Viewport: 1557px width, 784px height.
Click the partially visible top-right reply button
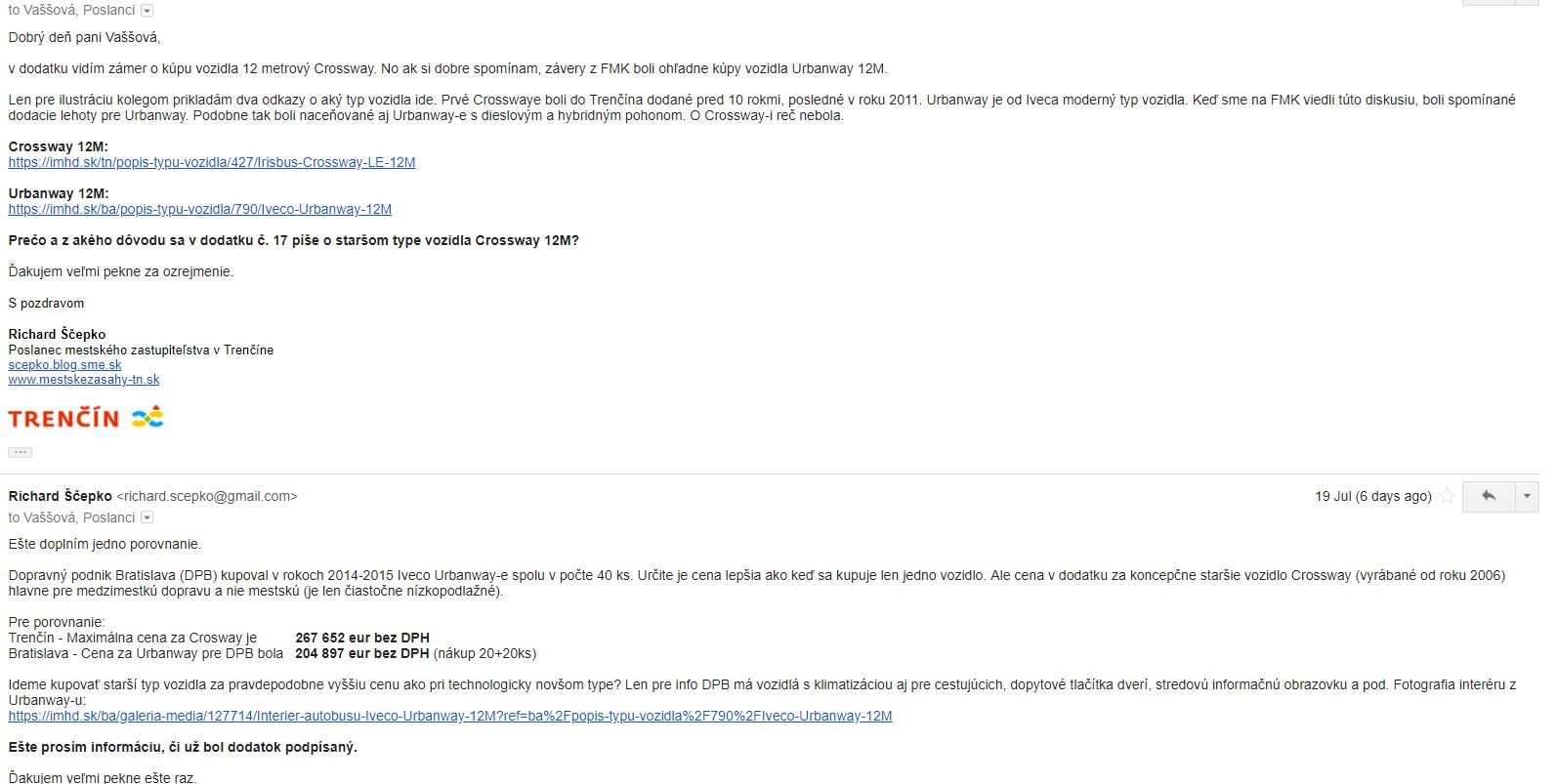1488,2
